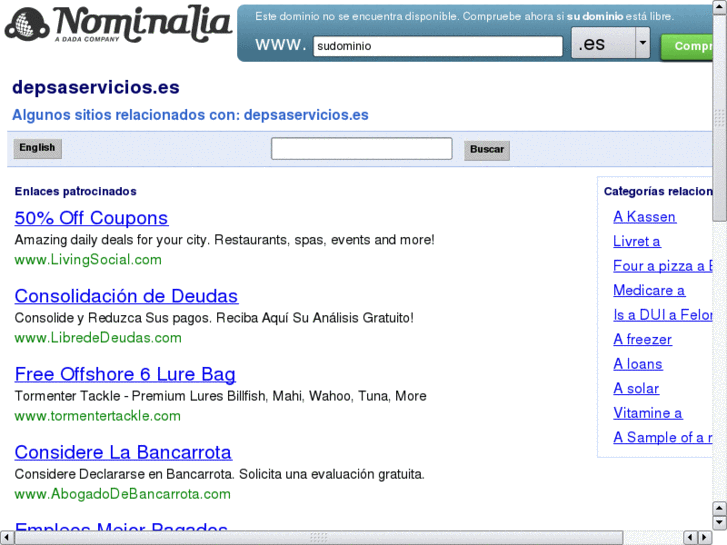The image size is (727, 545).
Task: Visit www.AbogadoDeBancarrota.com green URL
Action: [x=122, y=494]
